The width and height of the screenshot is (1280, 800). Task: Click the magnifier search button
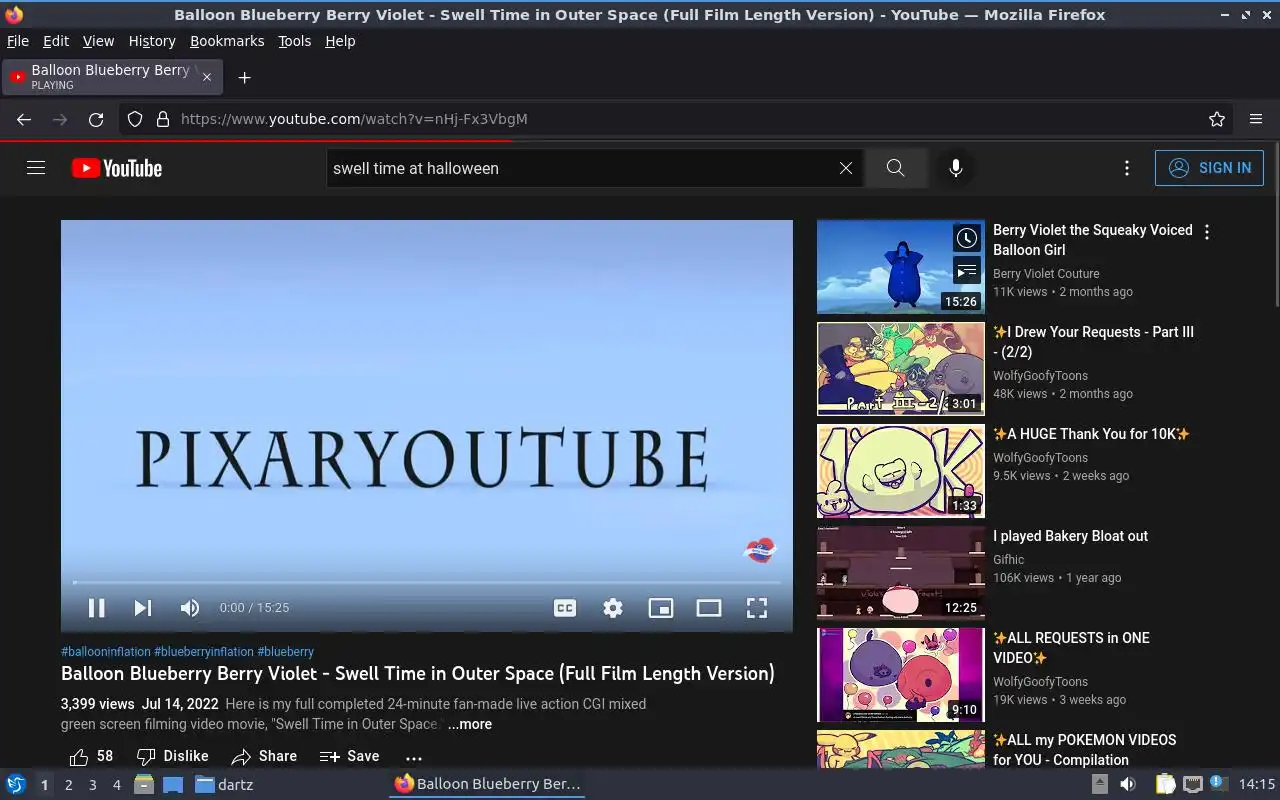(895, 168)
